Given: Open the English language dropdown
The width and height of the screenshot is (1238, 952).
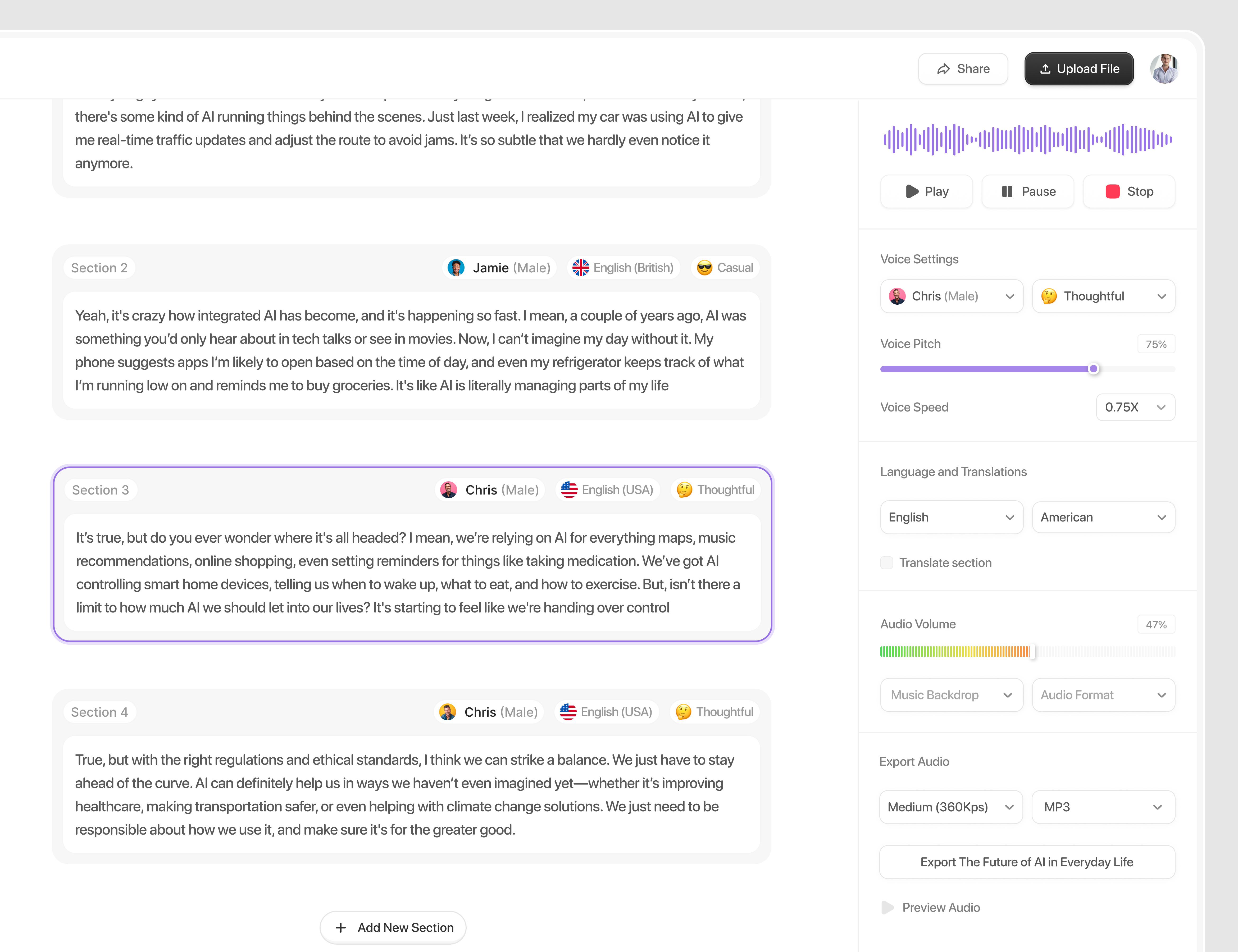Looking at the screenshot, I should [951, 517].
